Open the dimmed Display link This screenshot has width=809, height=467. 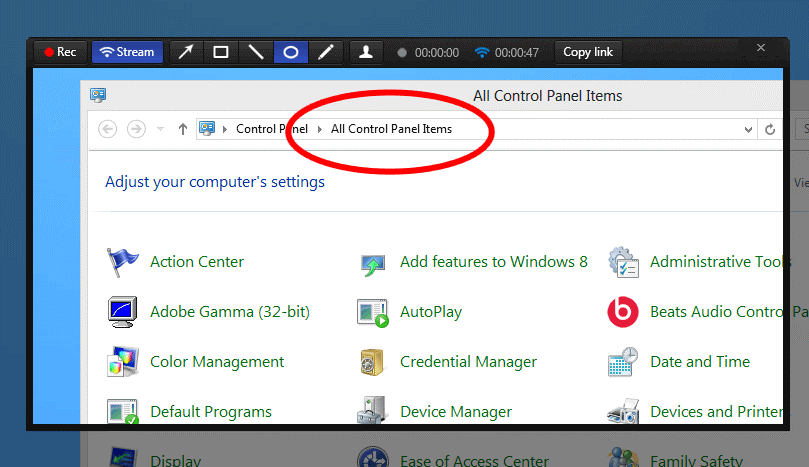pyautogui.click(x=175, y=461)
